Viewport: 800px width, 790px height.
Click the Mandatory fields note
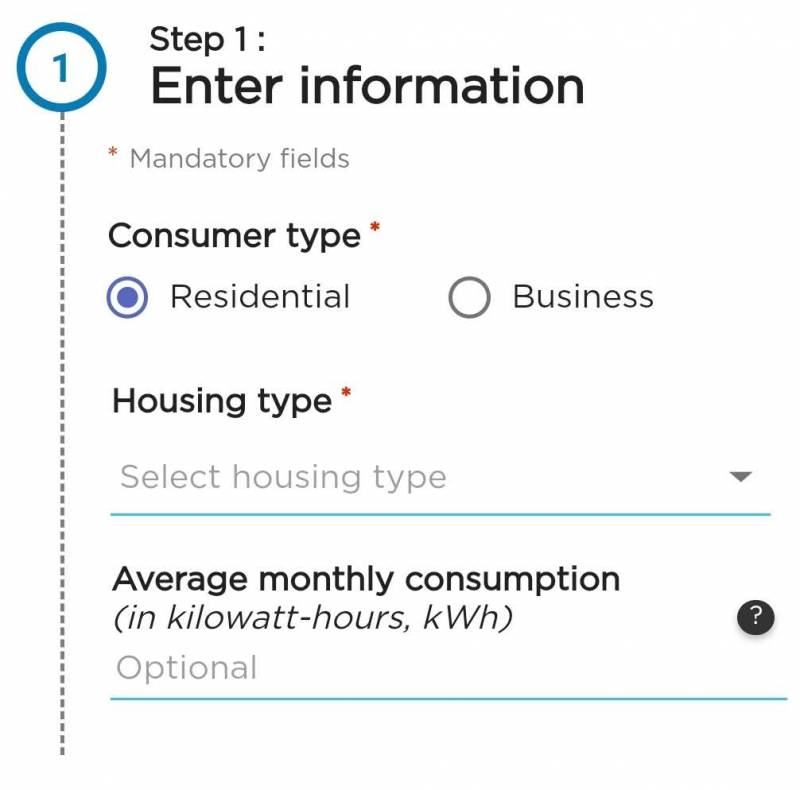240,159
